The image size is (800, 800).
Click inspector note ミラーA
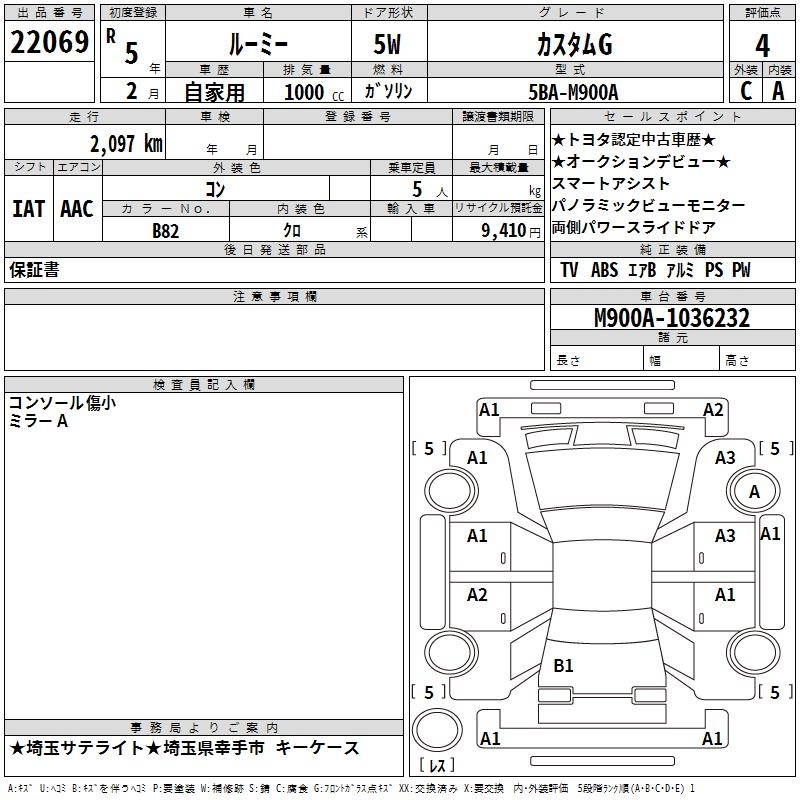pyautogui.click(x=38, y=421)
